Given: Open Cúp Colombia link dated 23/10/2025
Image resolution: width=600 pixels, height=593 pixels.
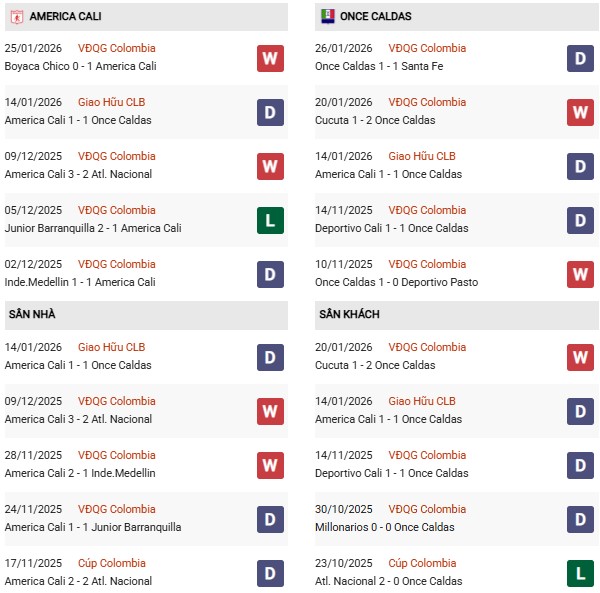Looking at the screenshot, I should click(421, 563).
